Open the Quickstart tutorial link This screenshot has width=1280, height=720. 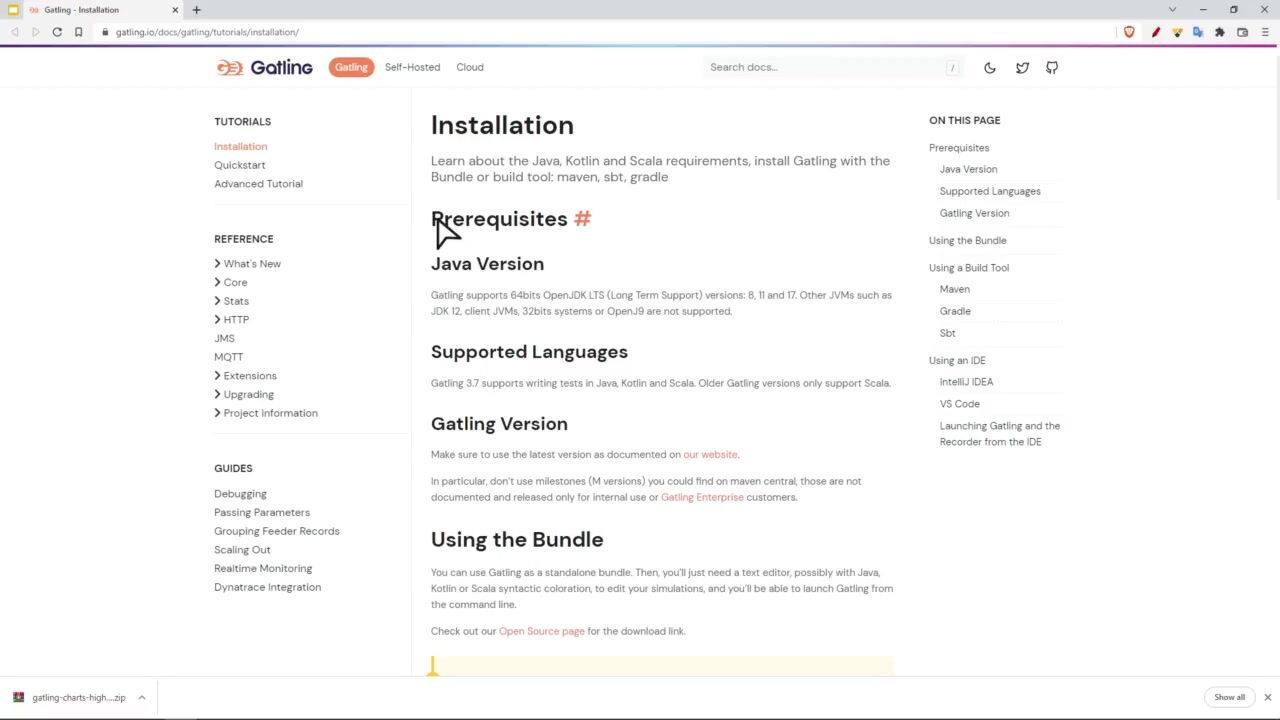click(x=240, y=165)
